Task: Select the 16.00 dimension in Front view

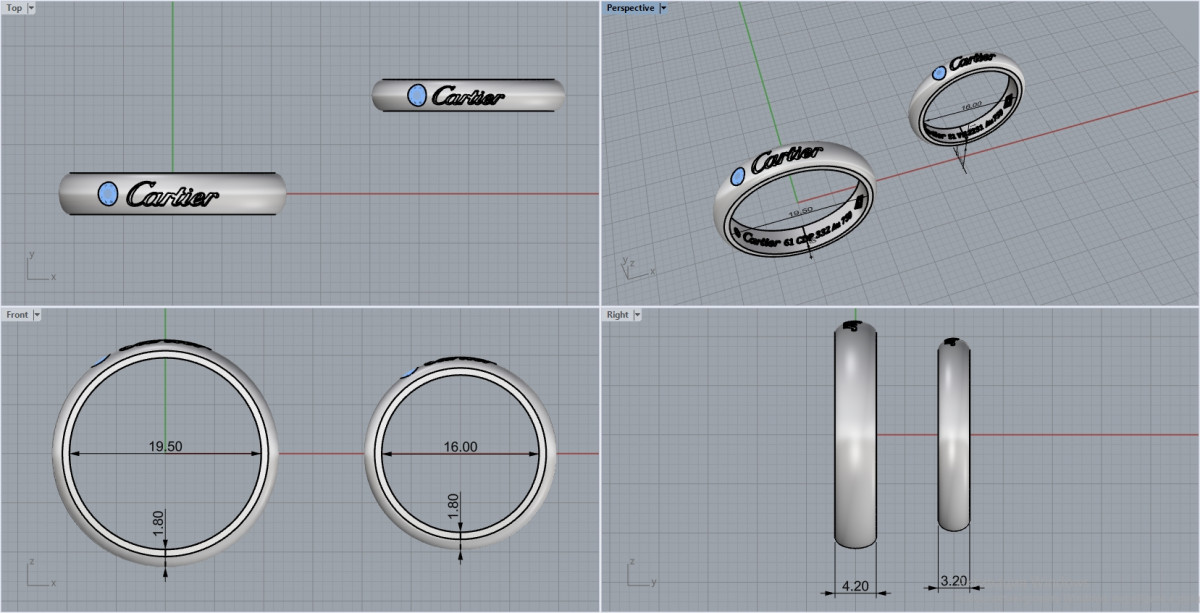Action: tap(460, 447)
